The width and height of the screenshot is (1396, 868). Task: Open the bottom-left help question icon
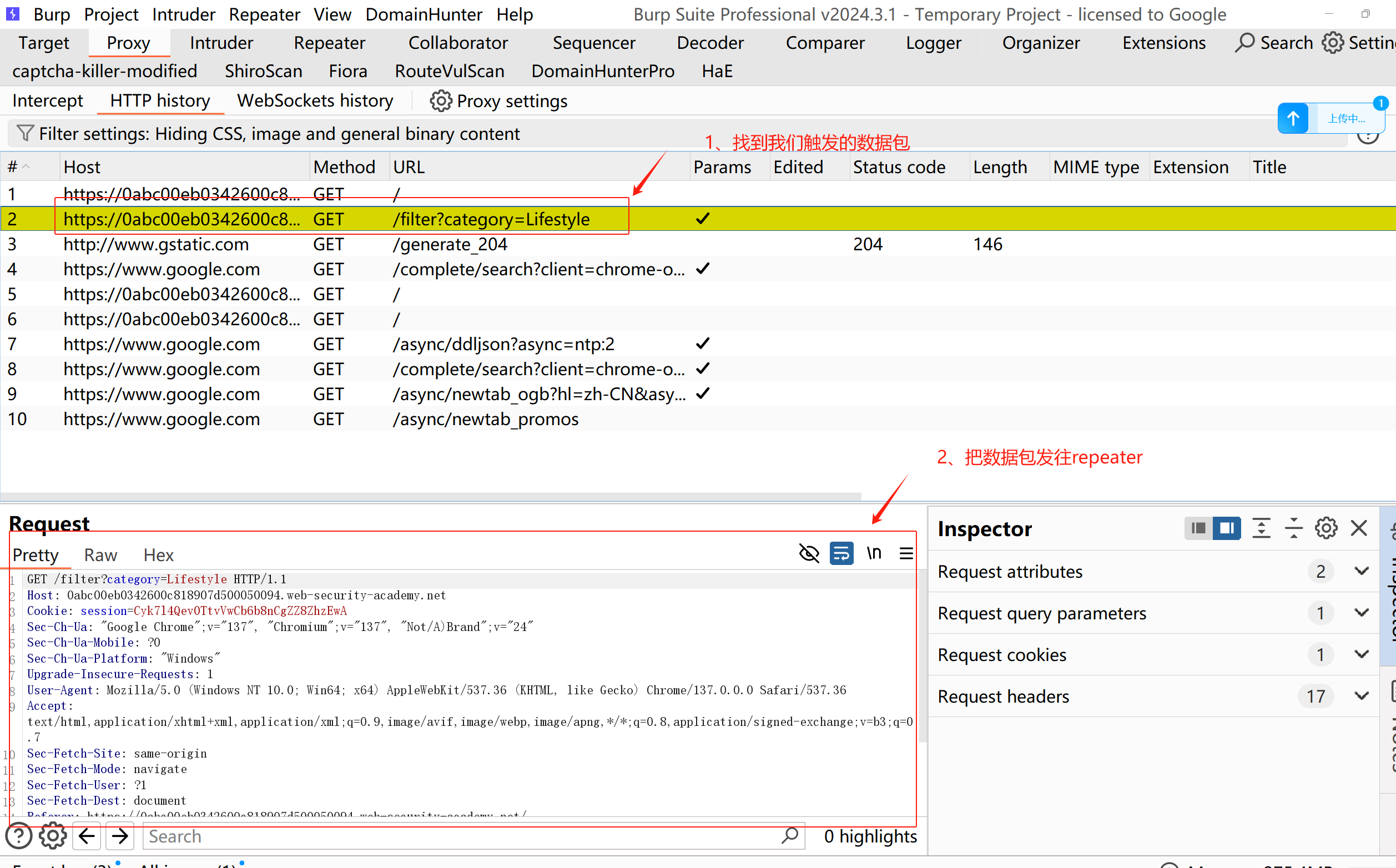coord(19,836)
